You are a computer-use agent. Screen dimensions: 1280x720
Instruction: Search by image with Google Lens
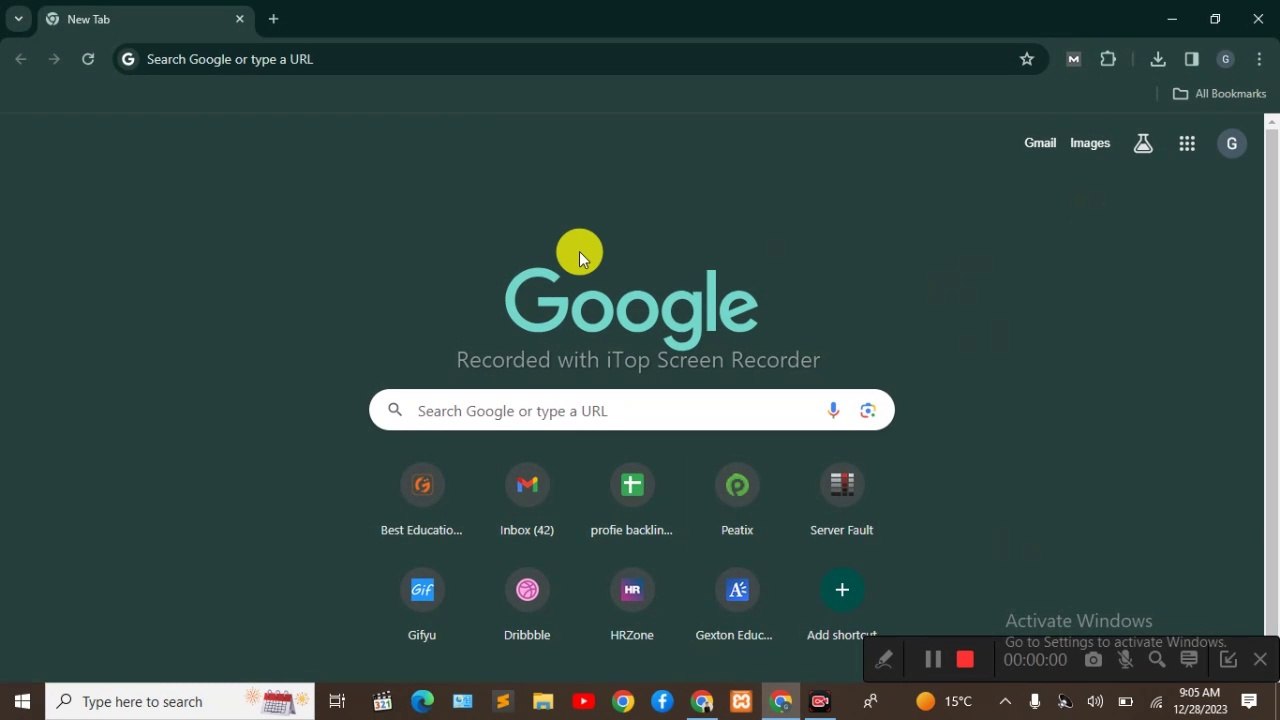point(868,410)
